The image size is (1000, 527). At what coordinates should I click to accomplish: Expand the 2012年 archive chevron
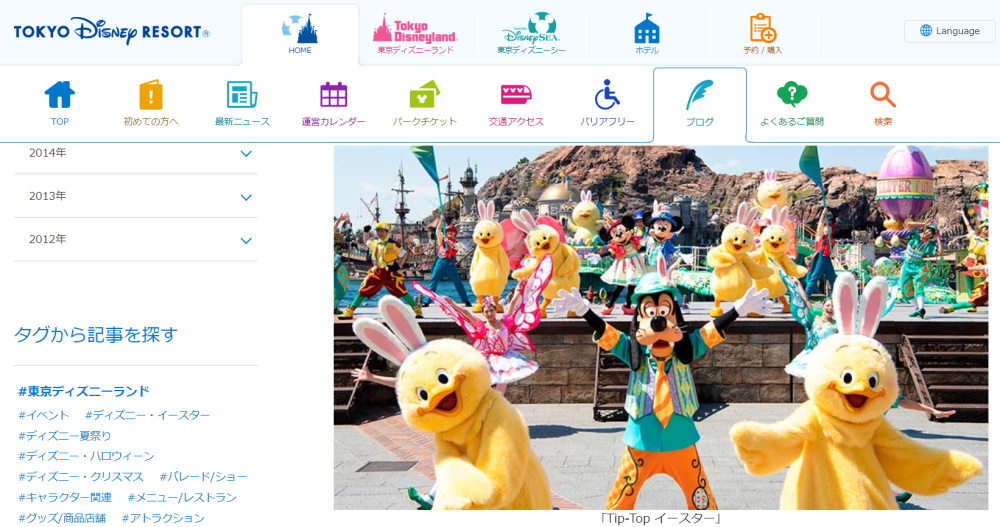[x=246, y=241]
